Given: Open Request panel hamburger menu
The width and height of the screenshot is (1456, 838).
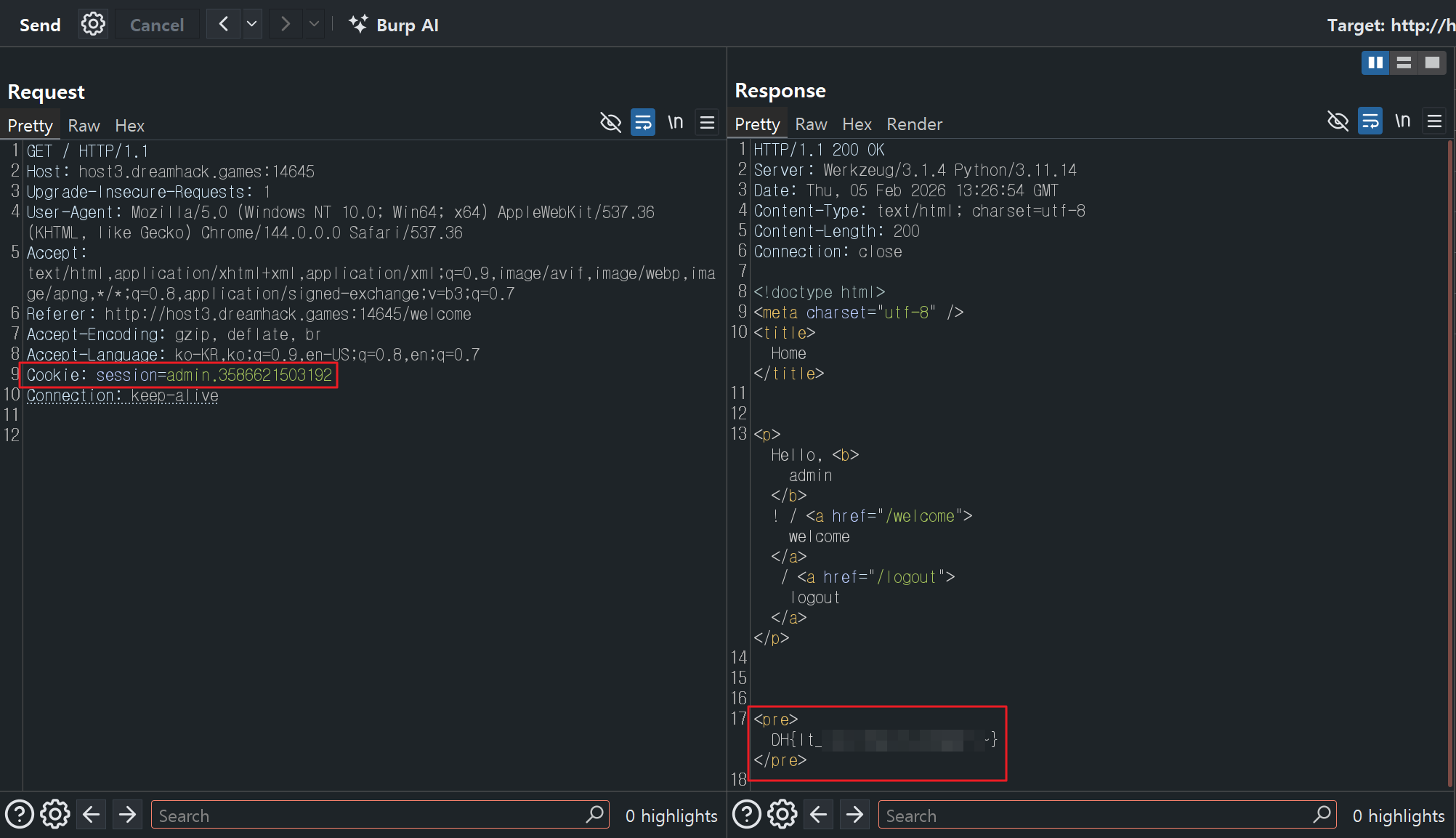Looking at the screenshot, I should pos(707,122).
